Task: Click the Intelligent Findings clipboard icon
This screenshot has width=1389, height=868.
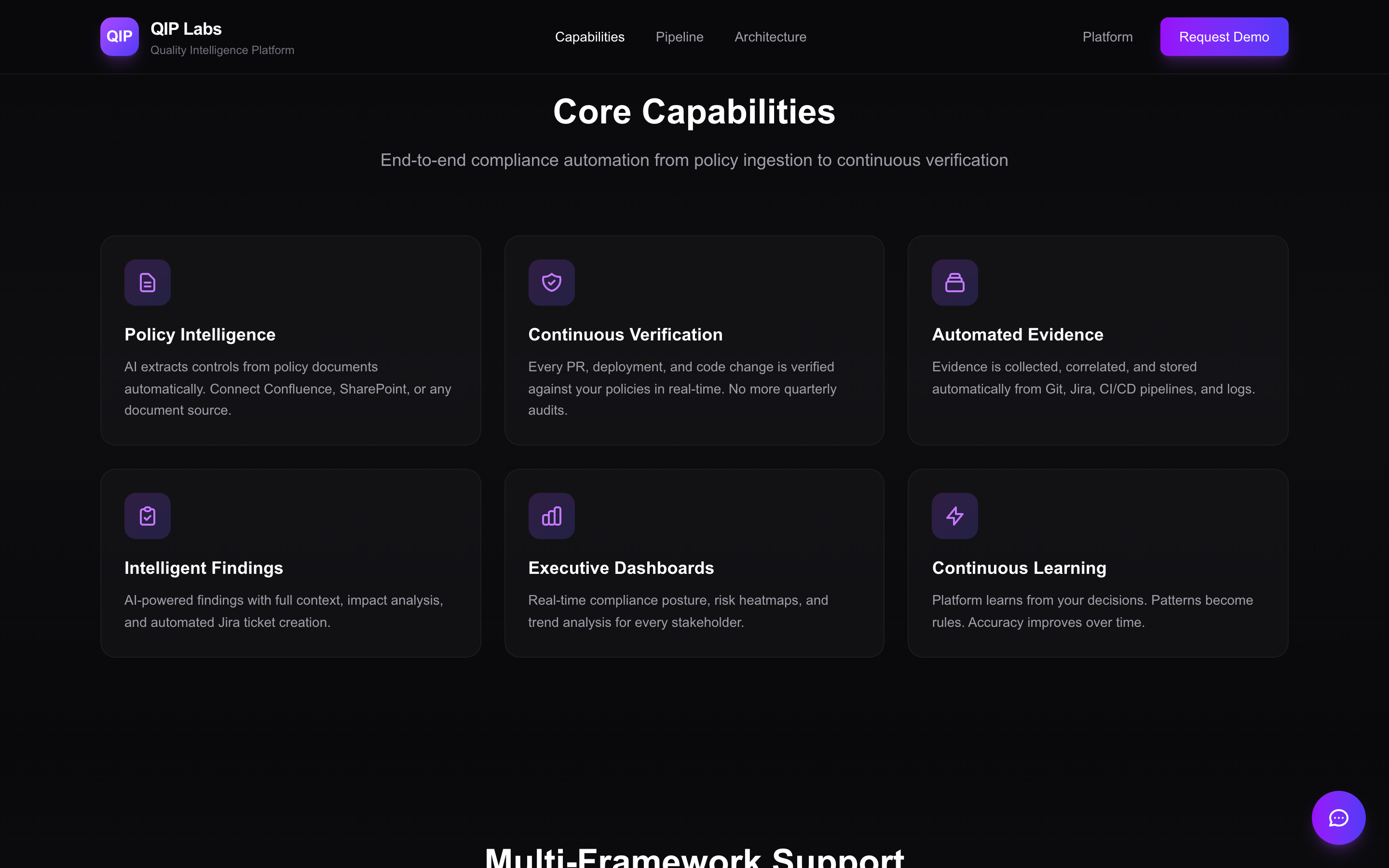Action: (x=148, y=516)
